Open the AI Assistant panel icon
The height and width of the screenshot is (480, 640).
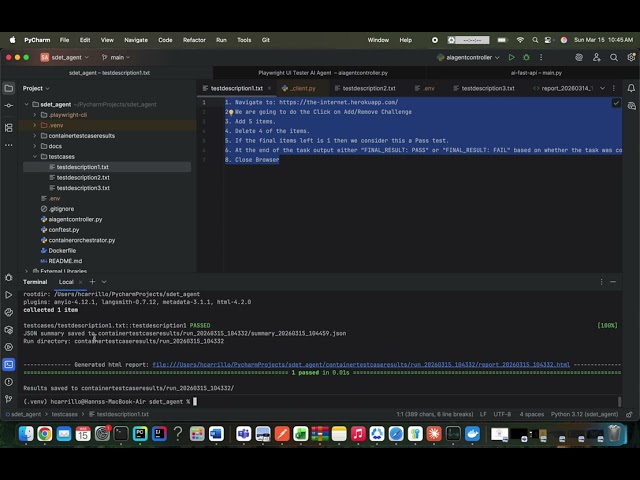pos(631,106)
